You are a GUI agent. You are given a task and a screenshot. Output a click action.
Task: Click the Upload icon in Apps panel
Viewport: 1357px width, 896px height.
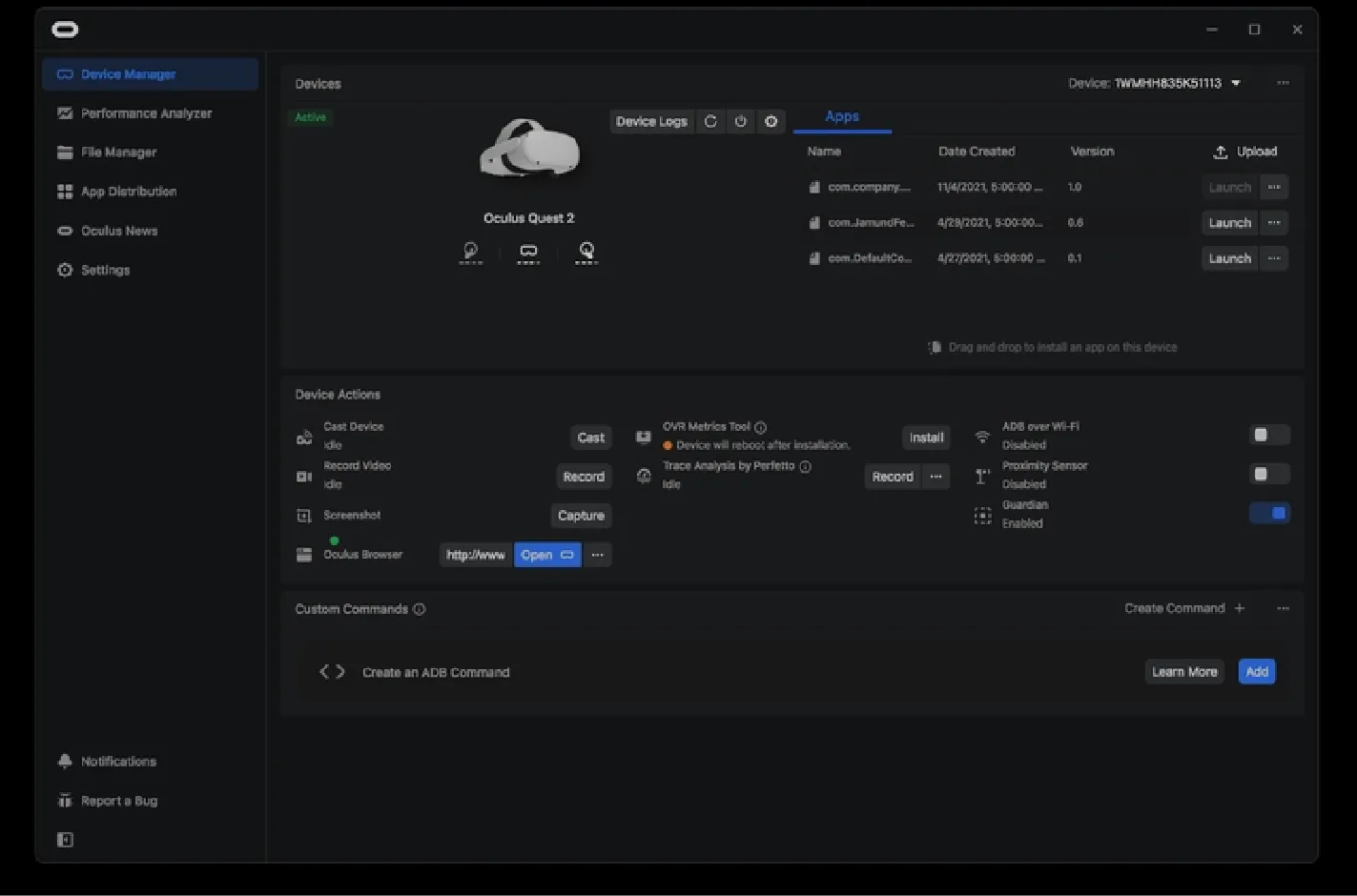pyautogui.click(x=1221, y=152)
